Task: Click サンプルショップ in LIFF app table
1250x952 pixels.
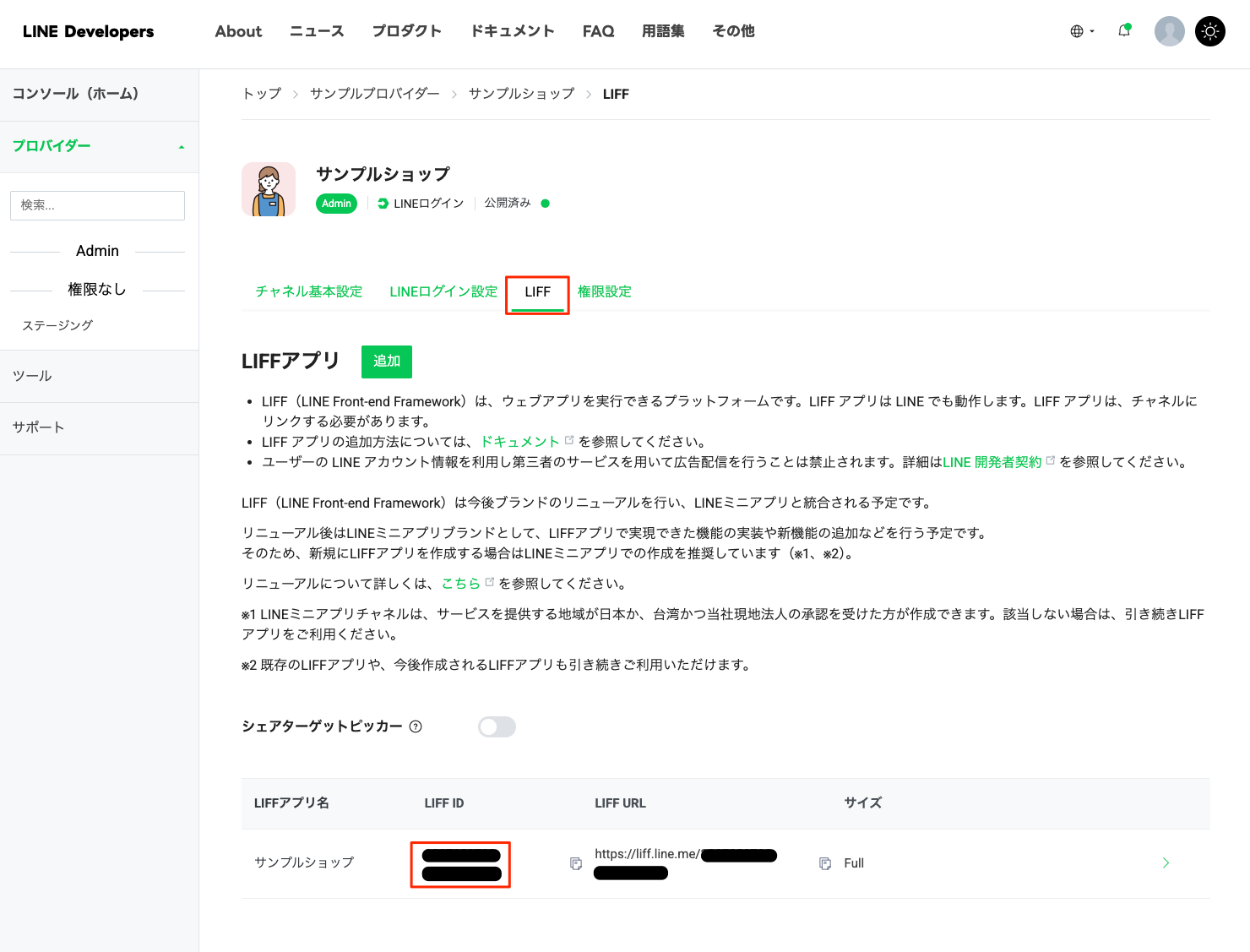Action: 304,862
